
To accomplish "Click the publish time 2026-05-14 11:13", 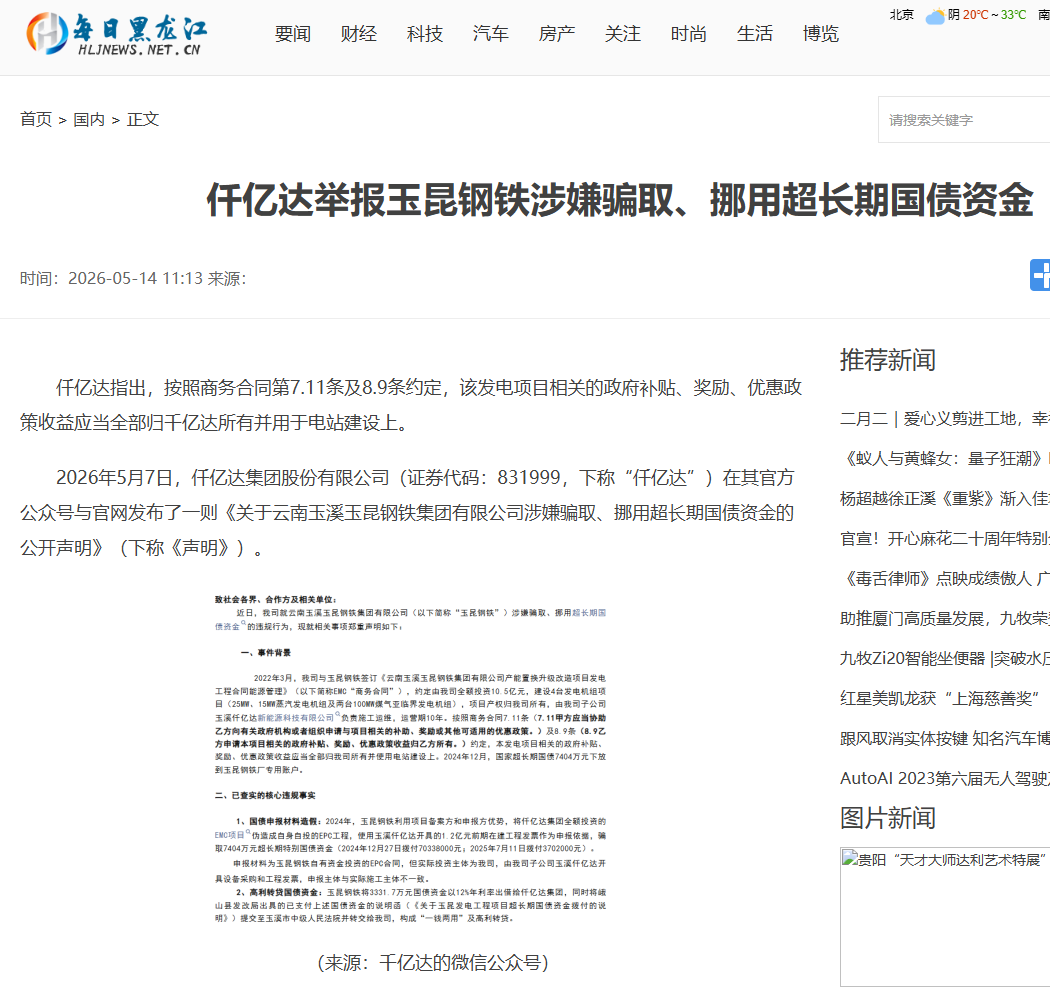I will (x=135, y=279).
